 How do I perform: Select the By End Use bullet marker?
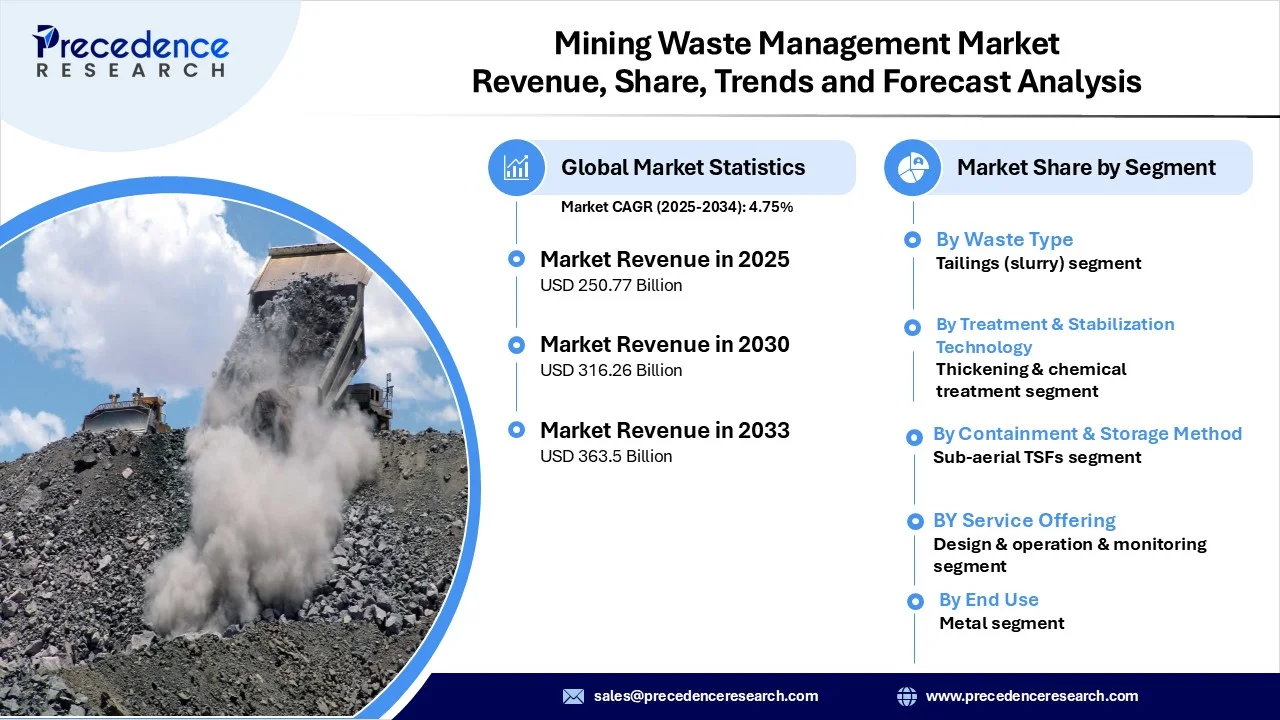pos(914,601)
